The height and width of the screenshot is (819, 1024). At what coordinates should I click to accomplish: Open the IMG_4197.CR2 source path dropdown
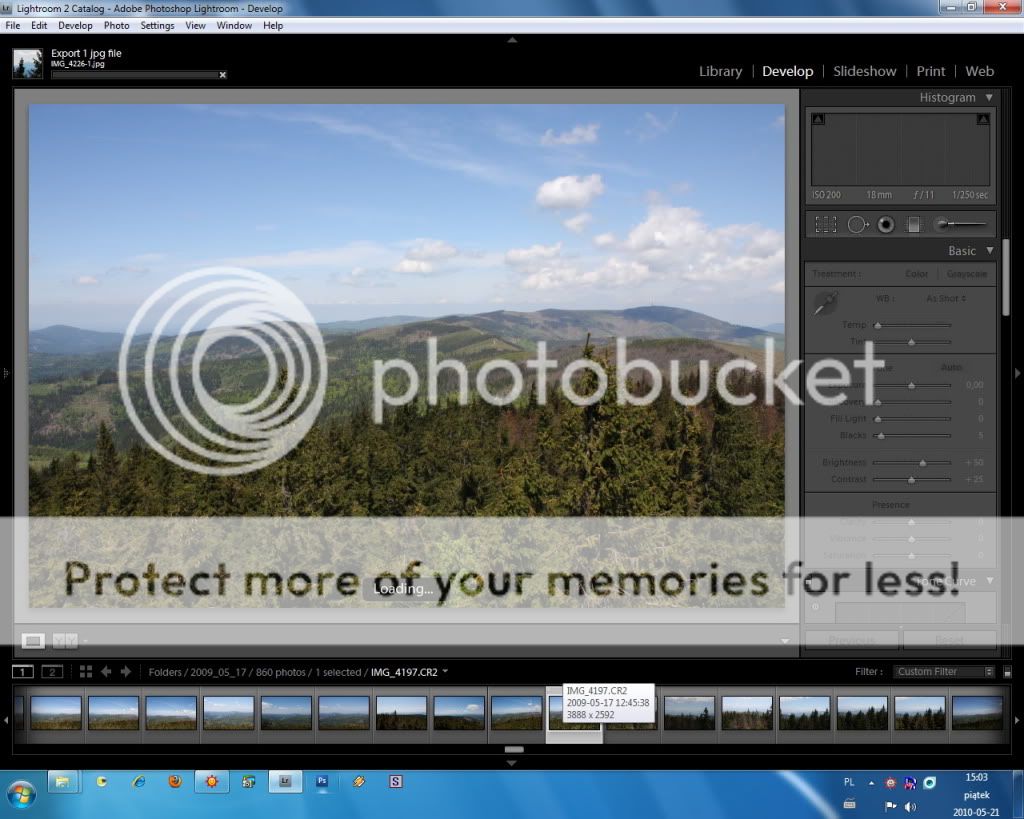(x=445, y=671)
